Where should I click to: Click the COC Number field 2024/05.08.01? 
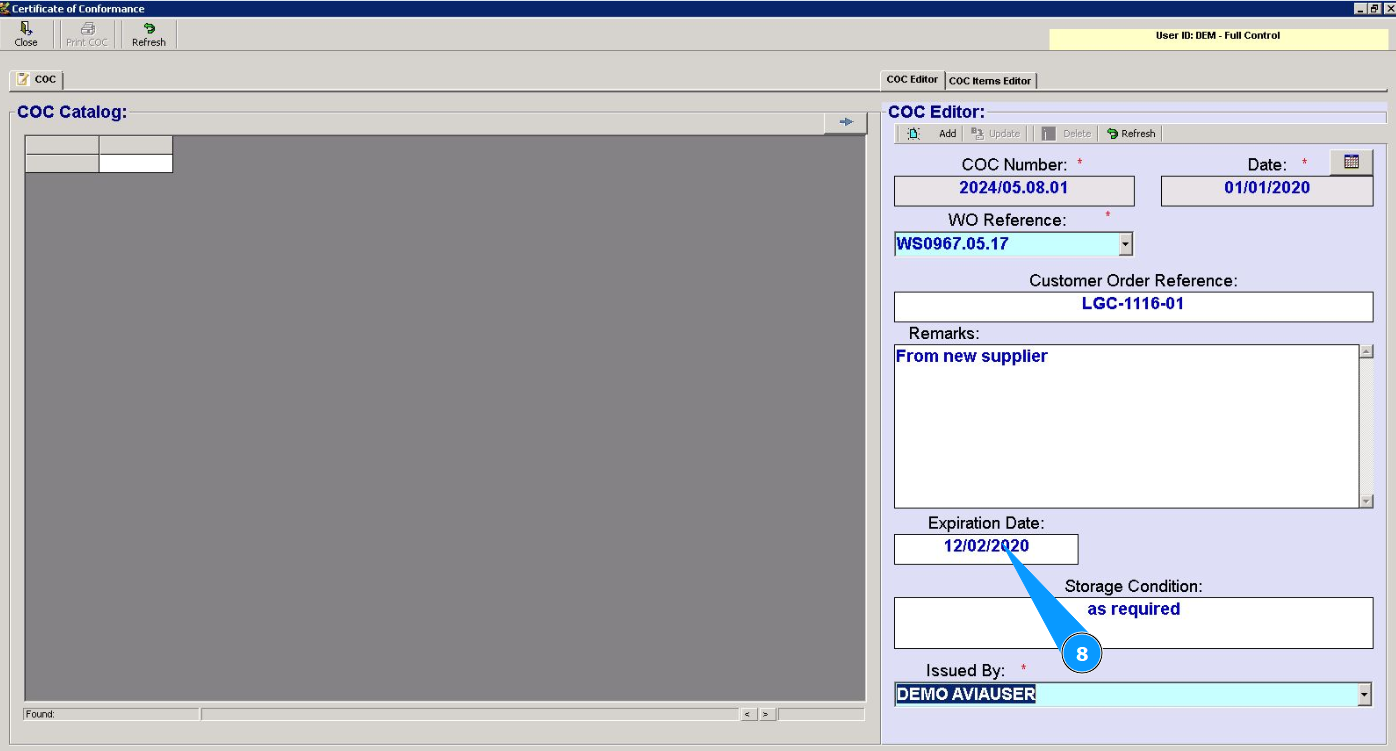pyautogui.click(x=1014, y=191)
